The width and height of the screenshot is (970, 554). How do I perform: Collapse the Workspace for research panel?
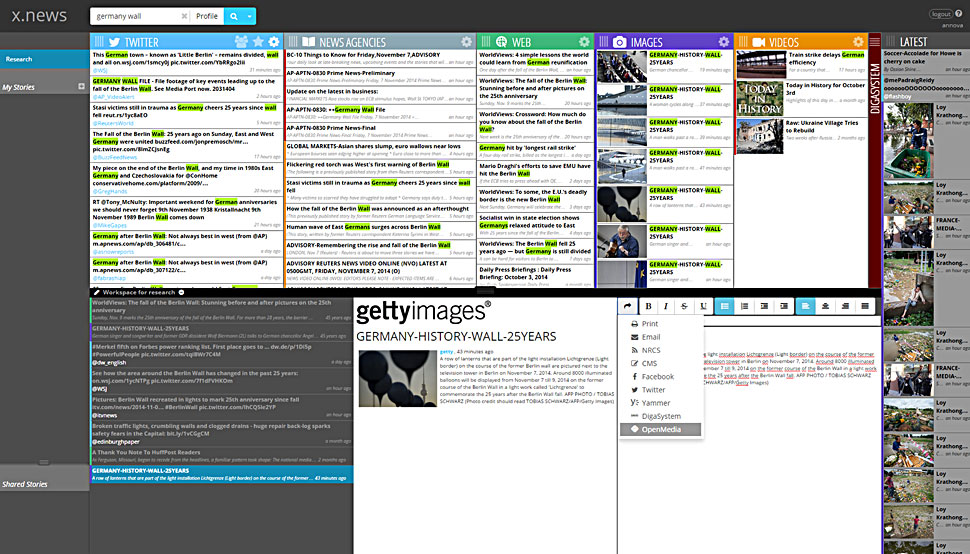(x=181, y=292)
